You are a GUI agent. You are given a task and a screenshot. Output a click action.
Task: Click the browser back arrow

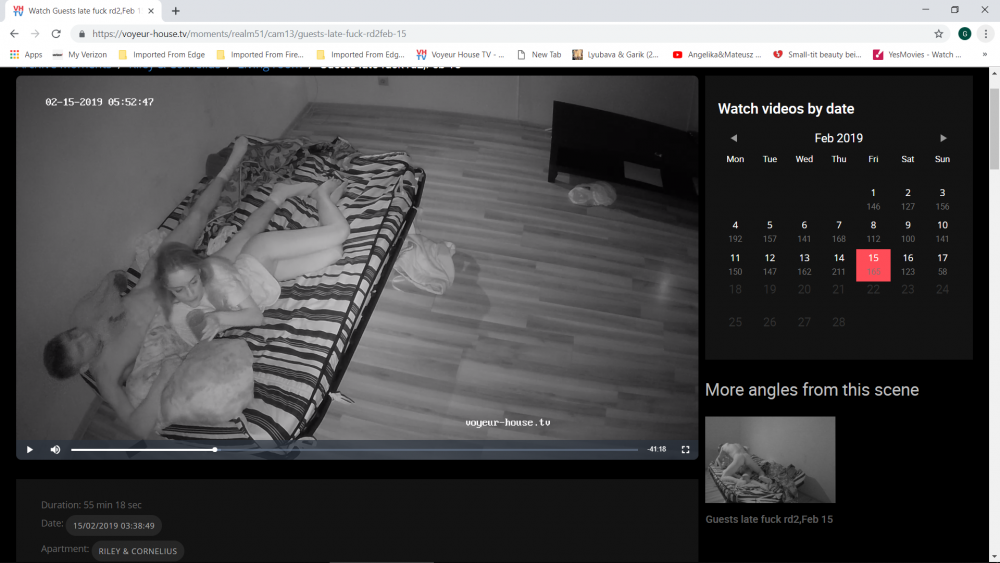click(14, 33)
